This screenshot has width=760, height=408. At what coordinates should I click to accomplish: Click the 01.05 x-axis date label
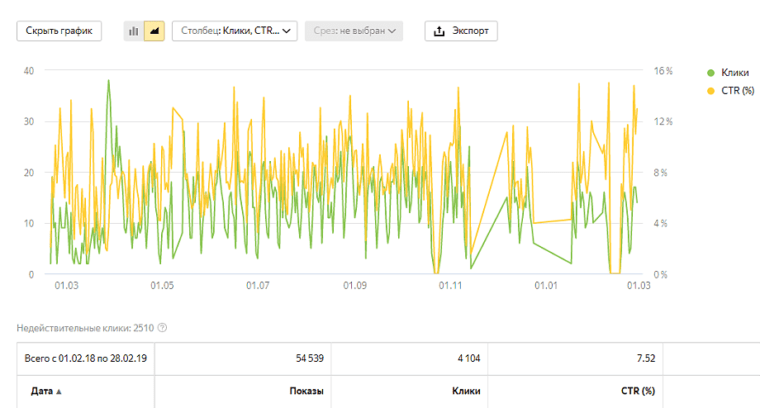tap(162, 285)
